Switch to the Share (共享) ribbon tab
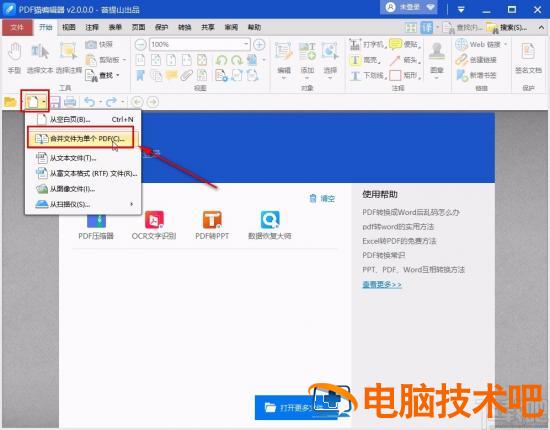Screen dimensions: 550x430 pyautogui.click(x=208, y=27)
